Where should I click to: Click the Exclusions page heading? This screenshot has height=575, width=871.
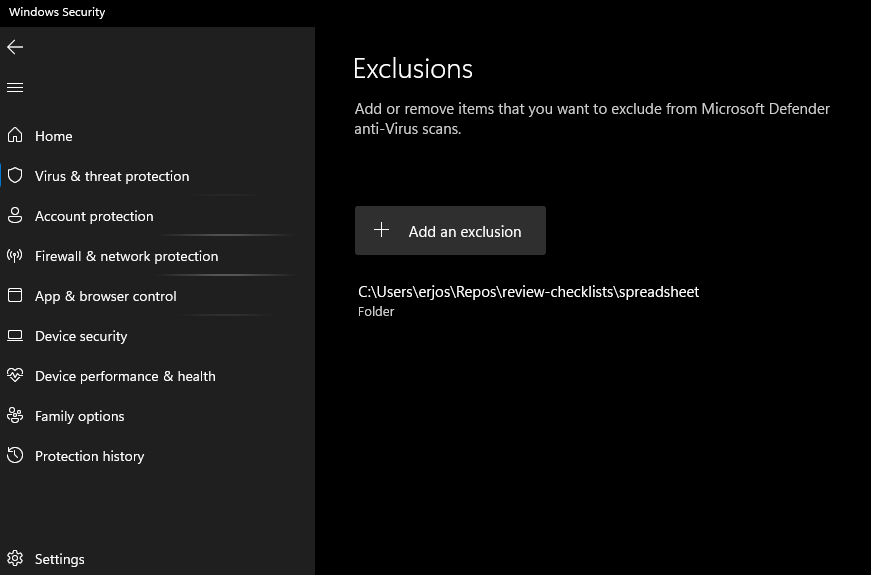(413, 69)
